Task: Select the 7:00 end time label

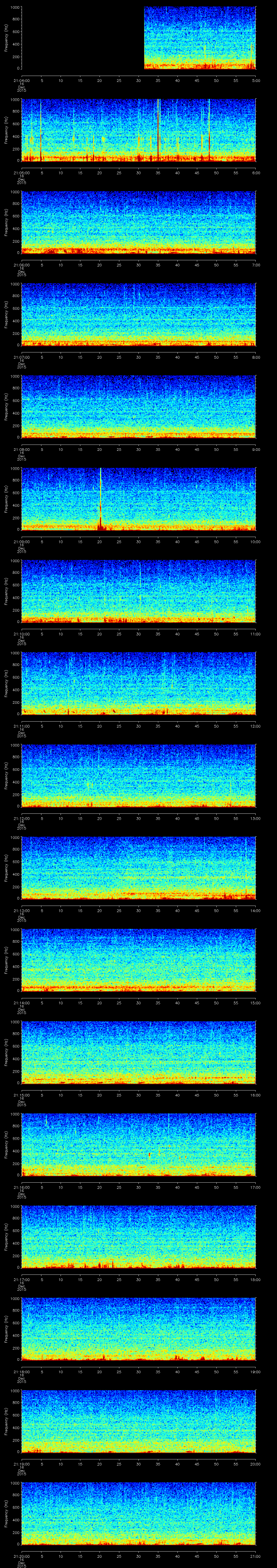Action: [256, 265]
